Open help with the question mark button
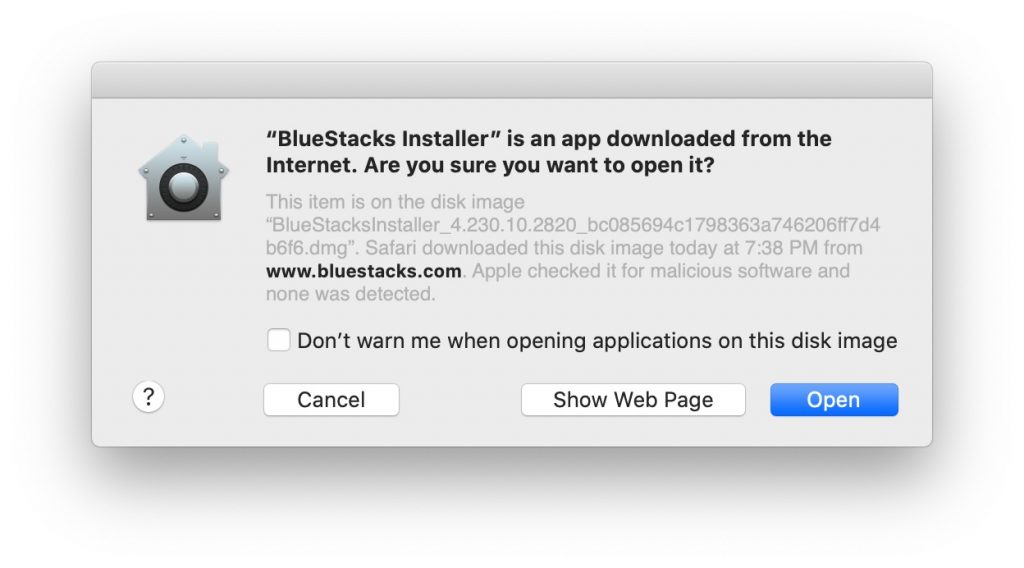Image resolution: width=1024 pixels, height=568 pixels. pyautogui.click(x=148, y=397)
